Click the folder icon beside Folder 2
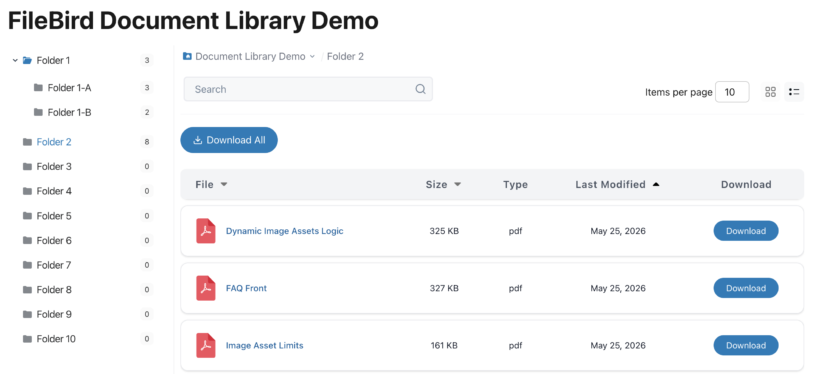The width and height of the screenshot is (820, 374). point(27,142)
